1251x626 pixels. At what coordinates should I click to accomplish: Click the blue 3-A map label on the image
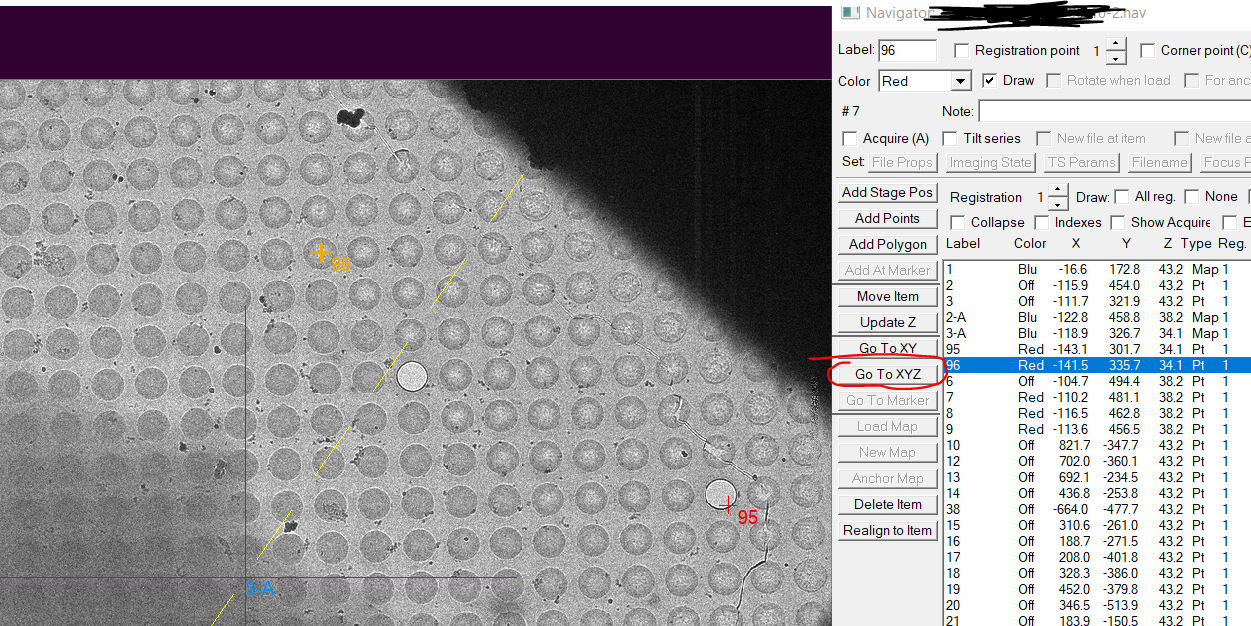(259, 589)
